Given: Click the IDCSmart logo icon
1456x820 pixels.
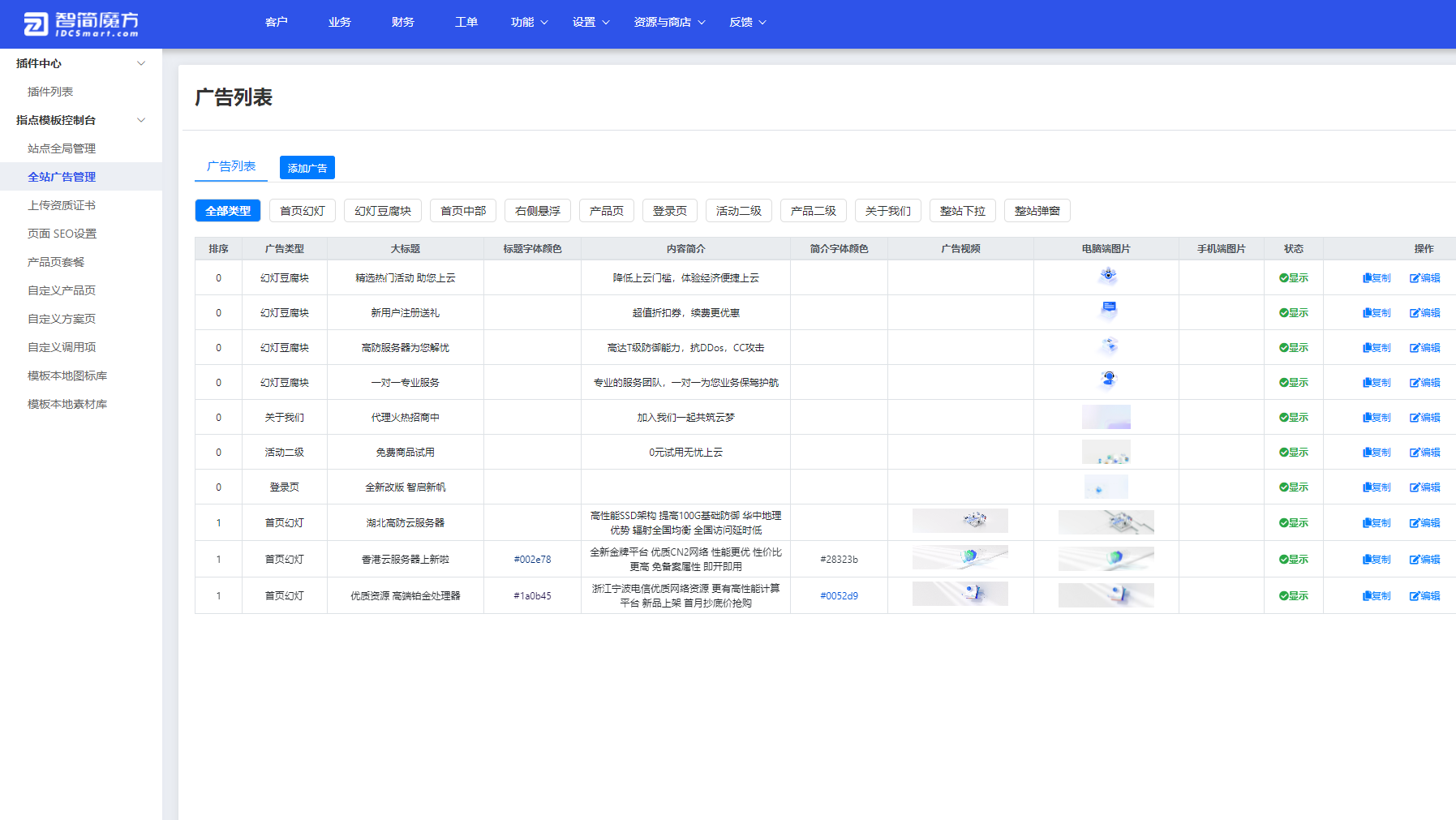Looking at the screenshot, I should [36, 24].
